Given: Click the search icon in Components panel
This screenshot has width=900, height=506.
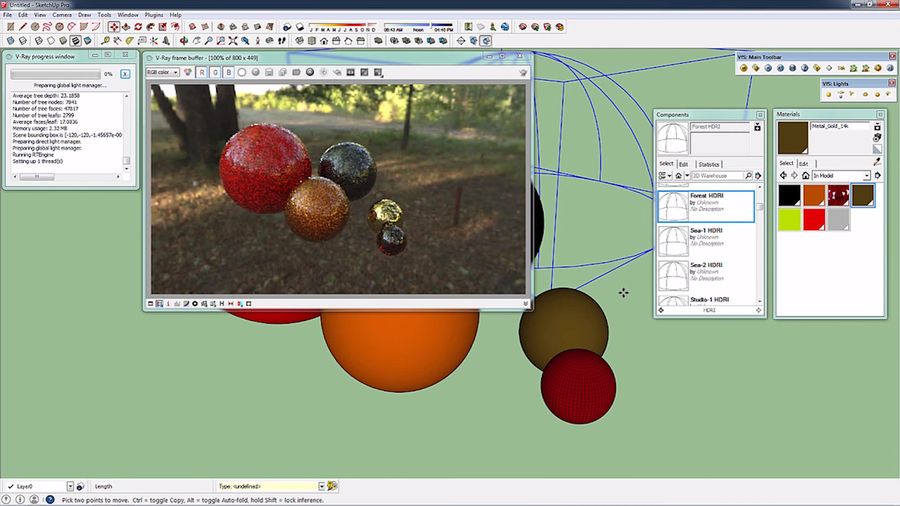Looking at the screenshot, I should [x=749, y=176].
